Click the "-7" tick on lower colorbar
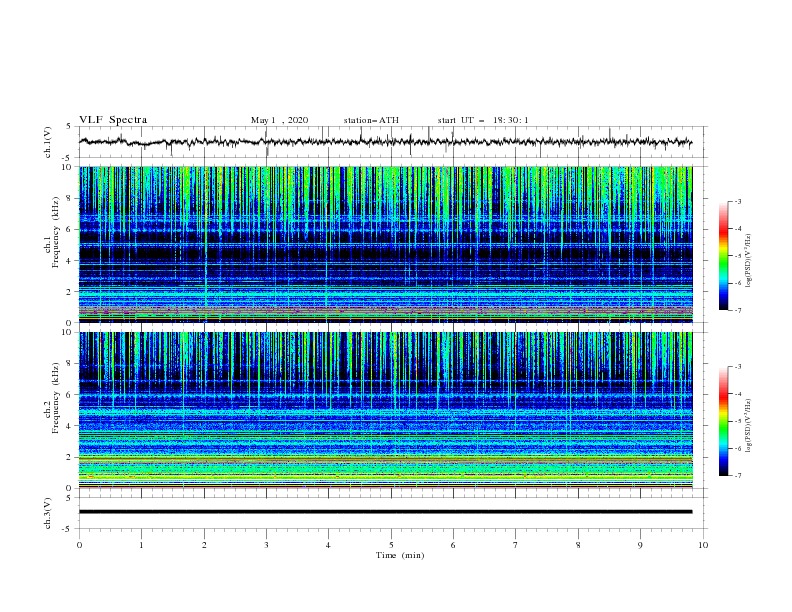This screenshot has height=612, width=792. coord(738,476)
